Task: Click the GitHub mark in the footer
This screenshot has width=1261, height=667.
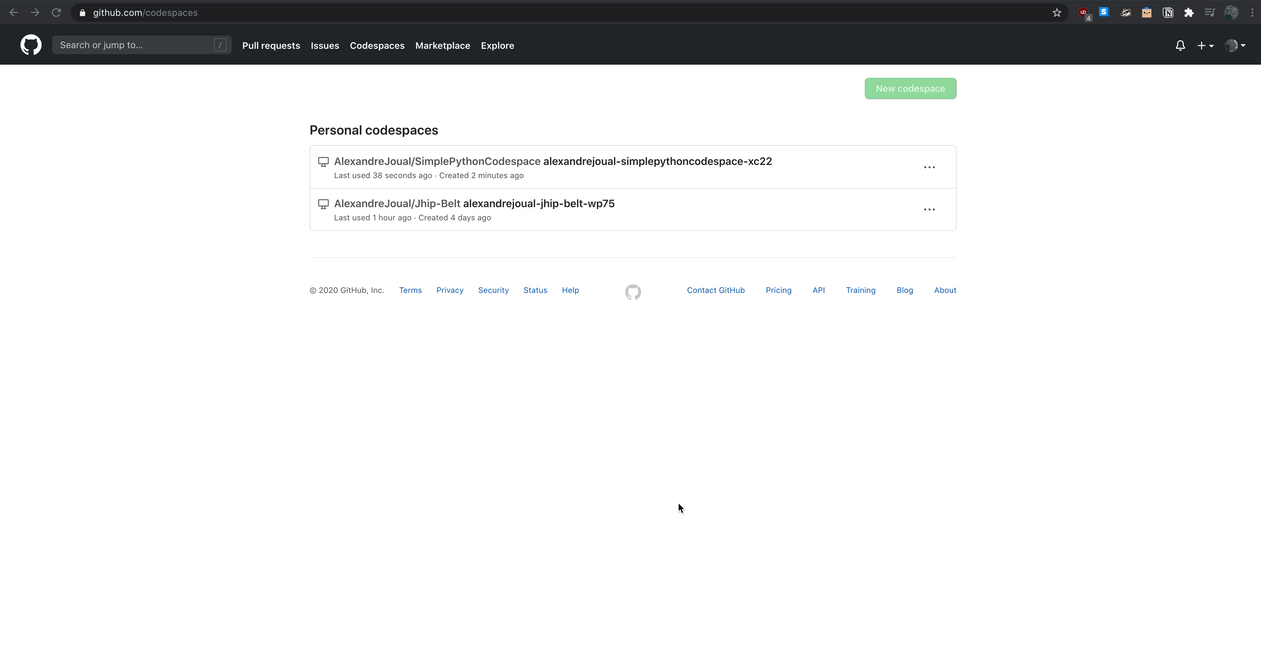Action: click(632, 292)
